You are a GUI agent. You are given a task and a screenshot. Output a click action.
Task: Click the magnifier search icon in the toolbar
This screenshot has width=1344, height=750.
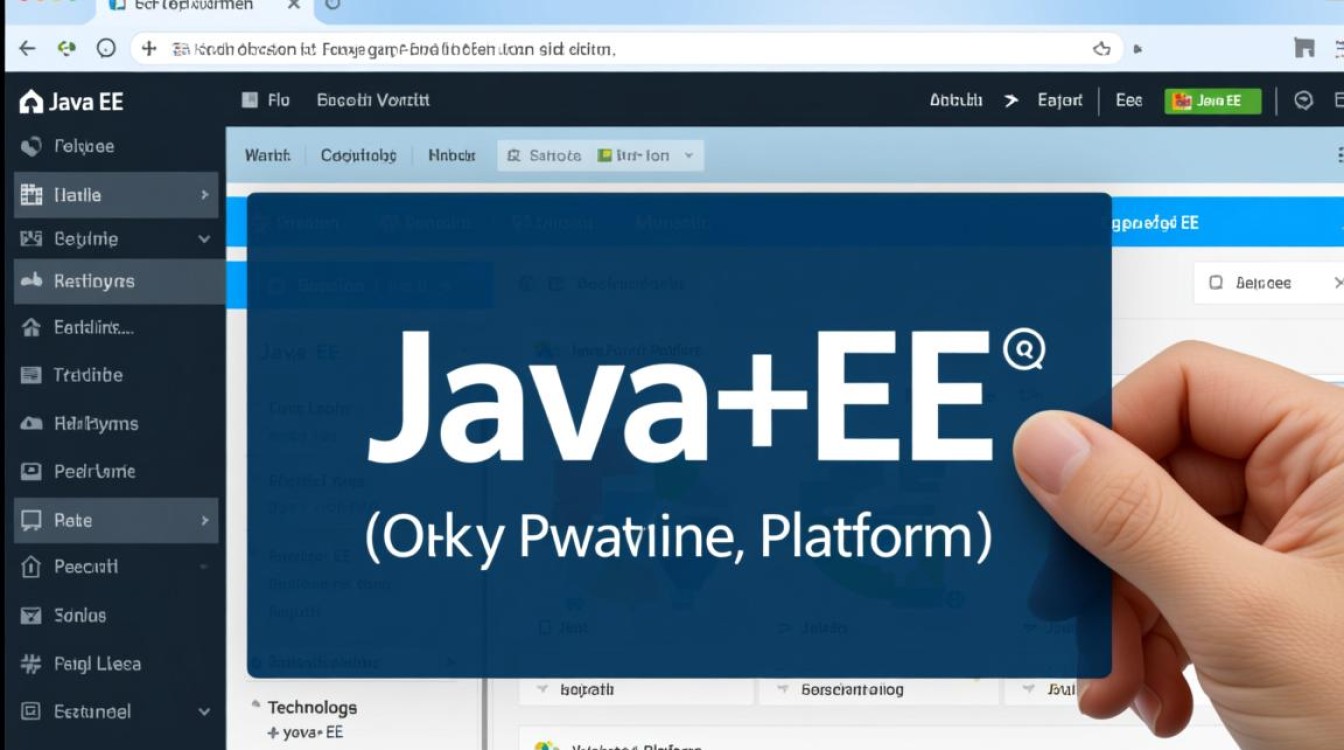point(513,155)
